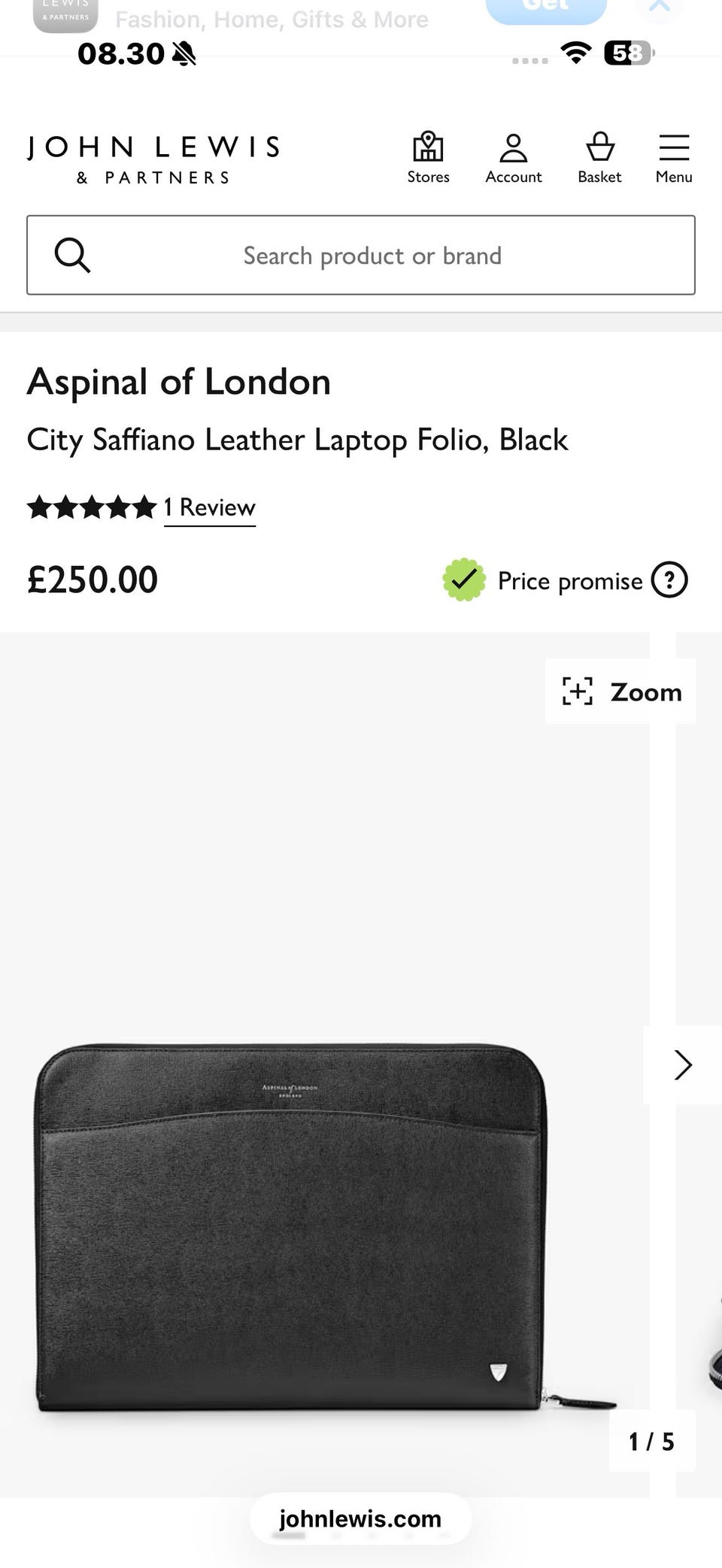This screenshot has height=1568, width=722.
Task: Open the 1 Review link
Action: (x=210, y=508)
